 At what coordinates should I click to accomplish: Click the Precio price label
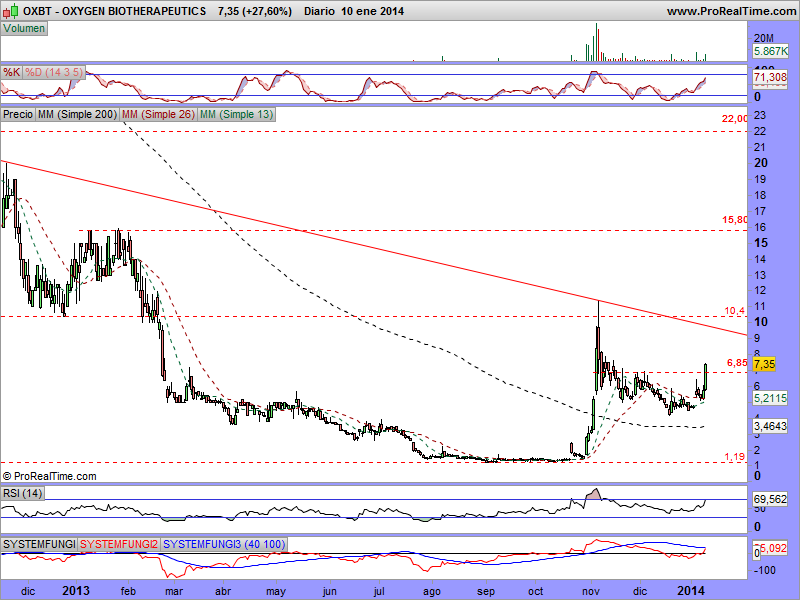coord(18,114)
